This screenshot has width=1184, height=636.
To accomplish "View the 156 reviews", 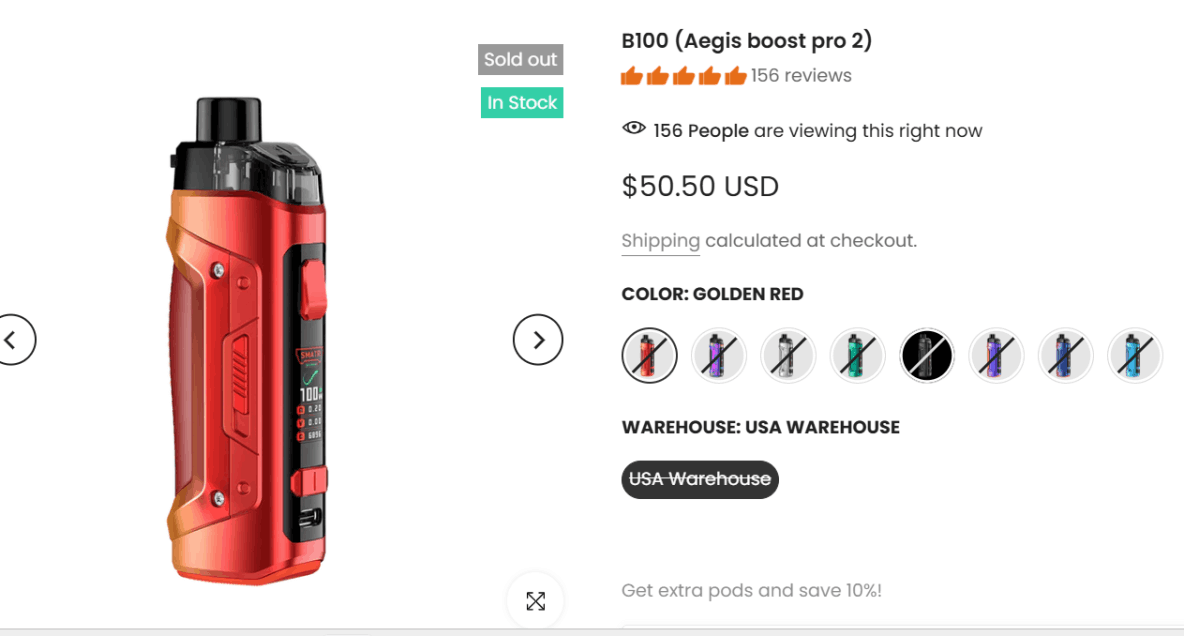I will [x=801, y=75].
